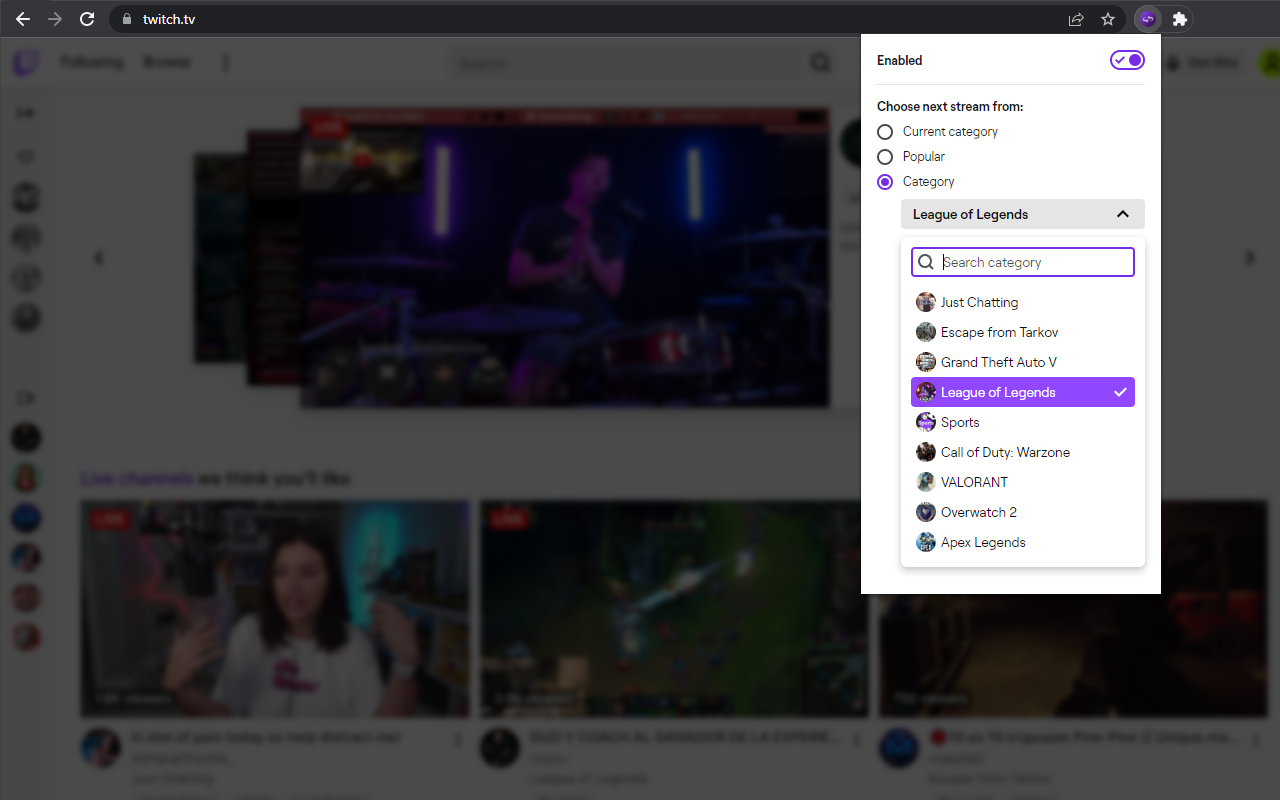Screen dimensions: 1280x800
Task: Select the Popular radio option
Action: point(885,156)
